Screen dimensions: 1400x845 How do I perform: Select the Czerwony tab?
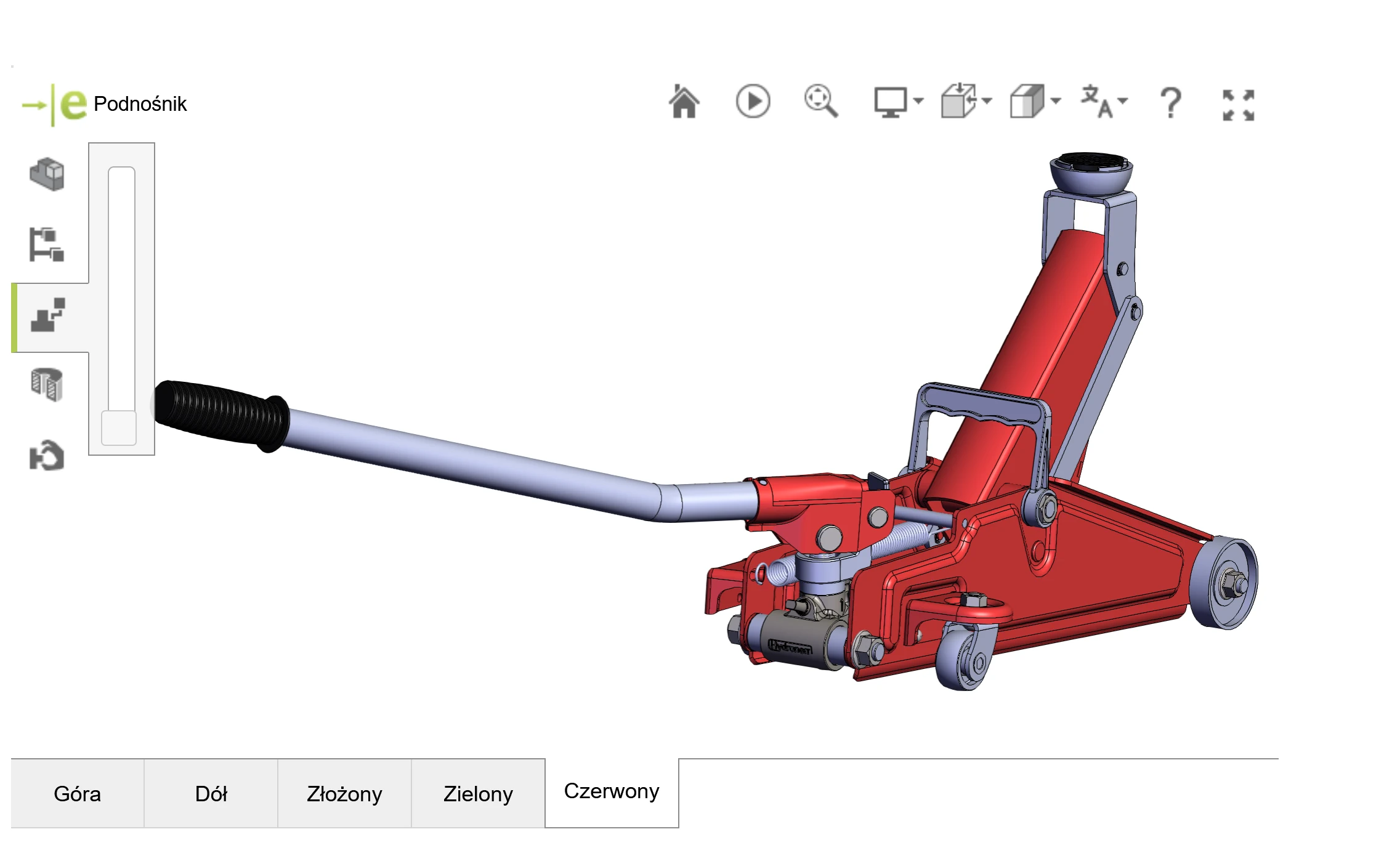612,791
